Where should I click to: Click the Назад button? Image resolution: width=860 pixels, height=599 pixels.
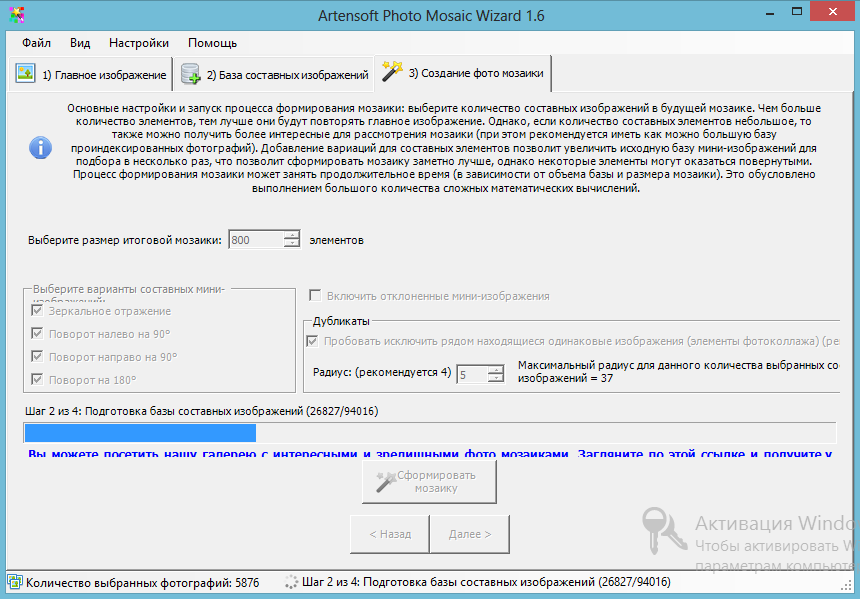[390, 534]
